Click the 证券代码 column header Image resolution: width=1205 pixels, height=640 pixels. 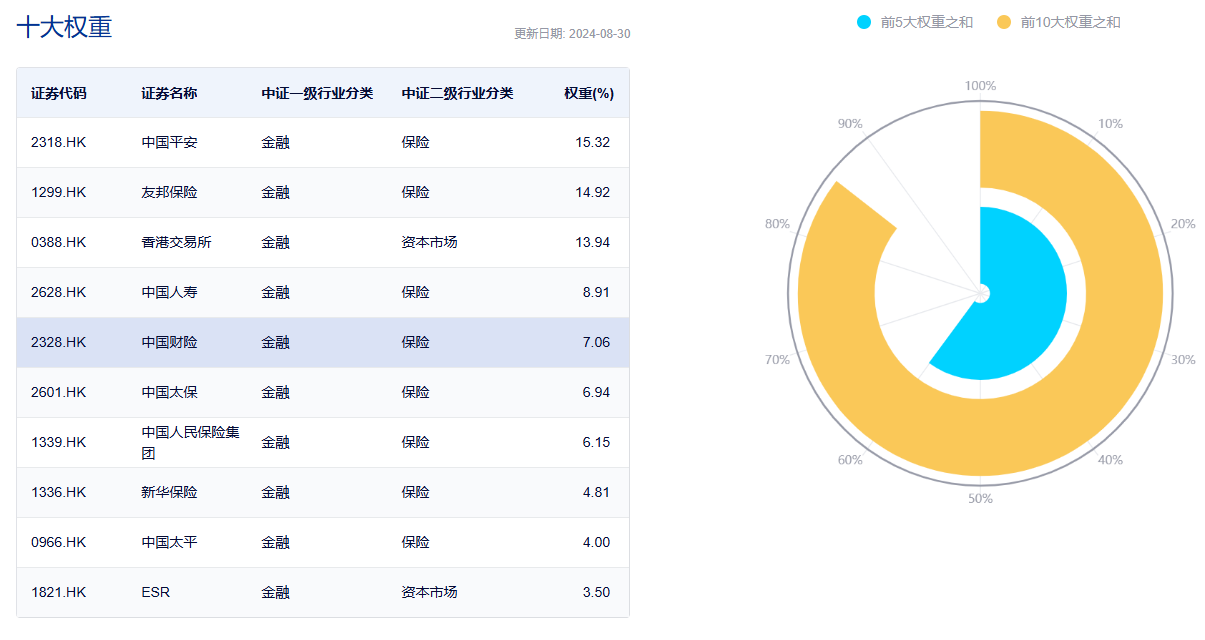[59, 93]
